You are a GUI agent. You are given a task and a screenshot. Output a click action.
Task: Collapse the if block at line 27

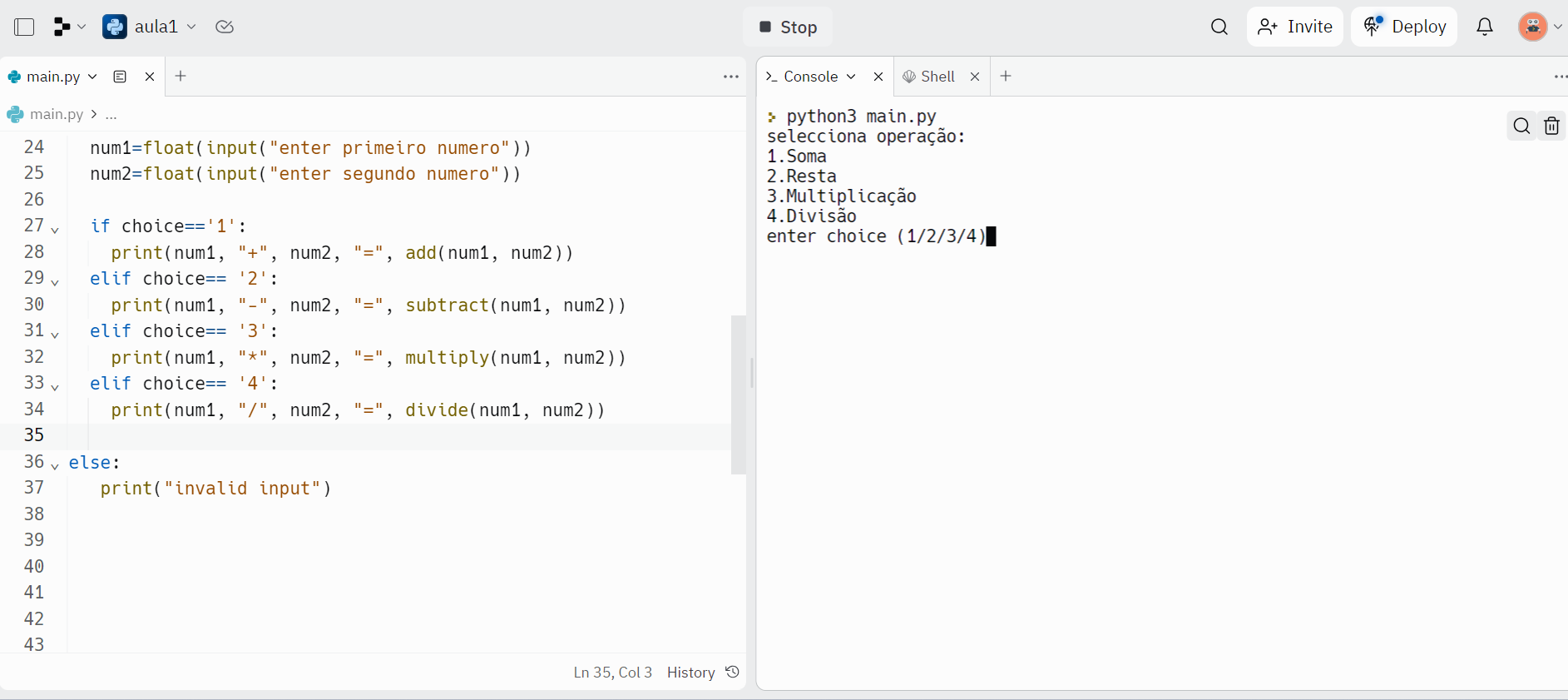point(55,229)
